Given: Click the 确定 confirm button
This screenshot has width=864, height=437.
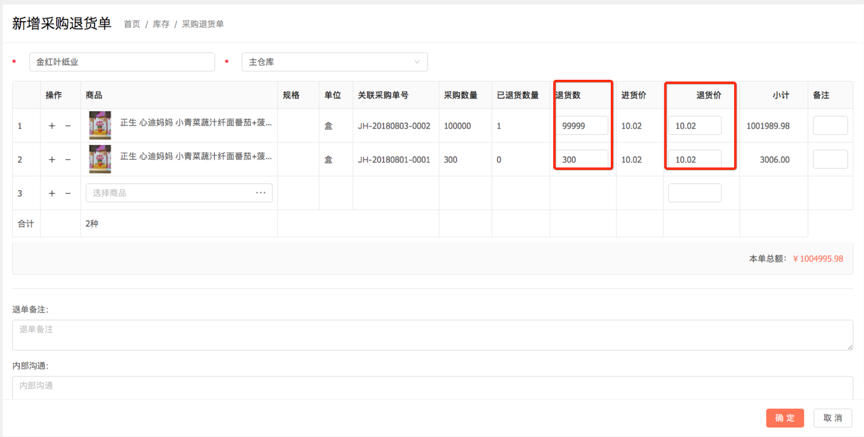Looking at the screenshot, I should [x=785, y=418].
